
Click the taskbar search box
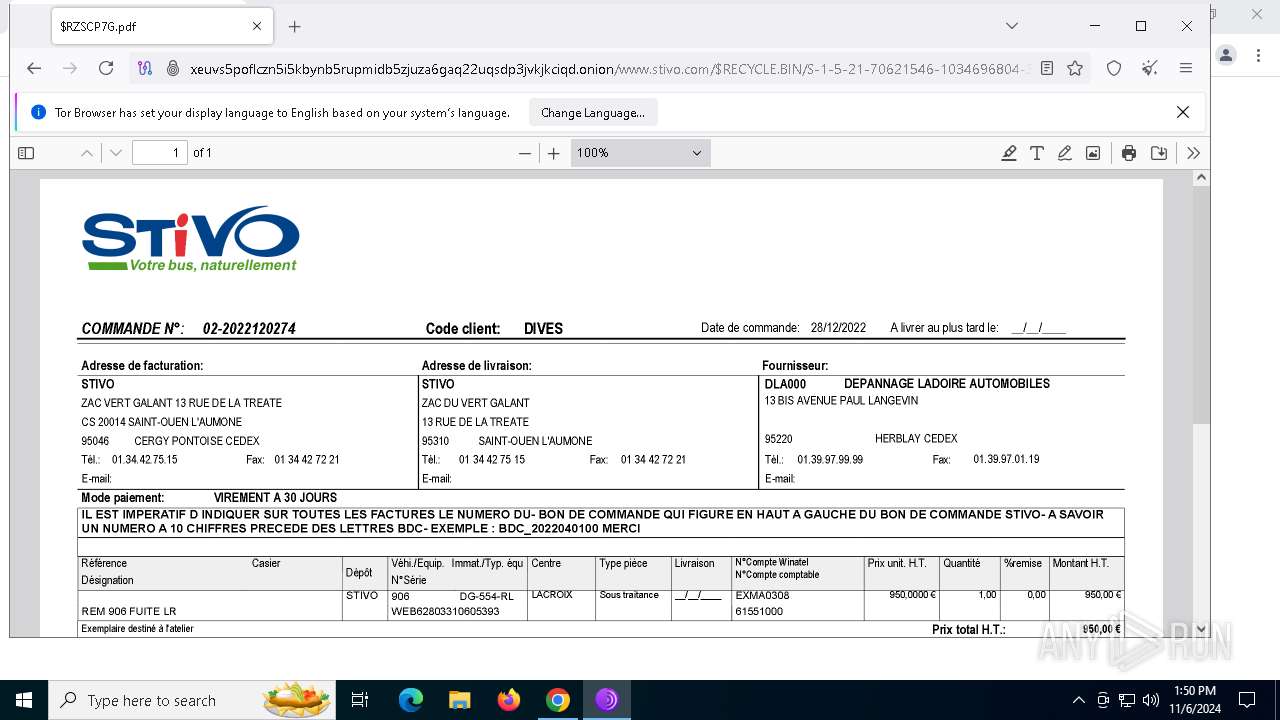[x=191, y=700]
